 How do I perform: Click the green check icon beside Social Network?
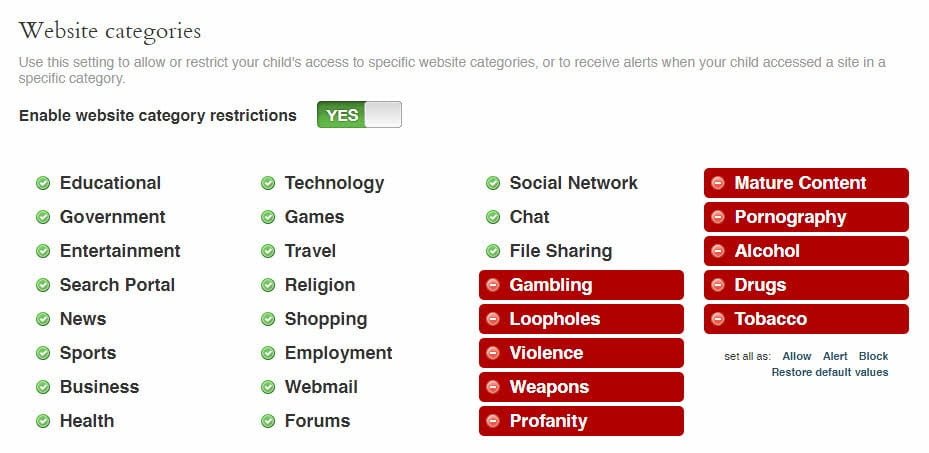coord(493,183)
